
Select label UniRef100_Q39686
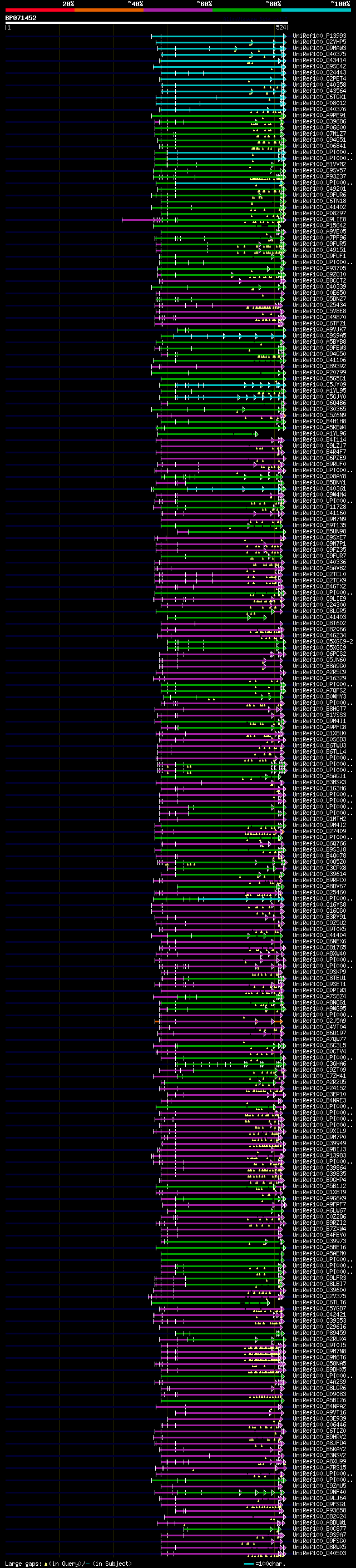[319, 122]
